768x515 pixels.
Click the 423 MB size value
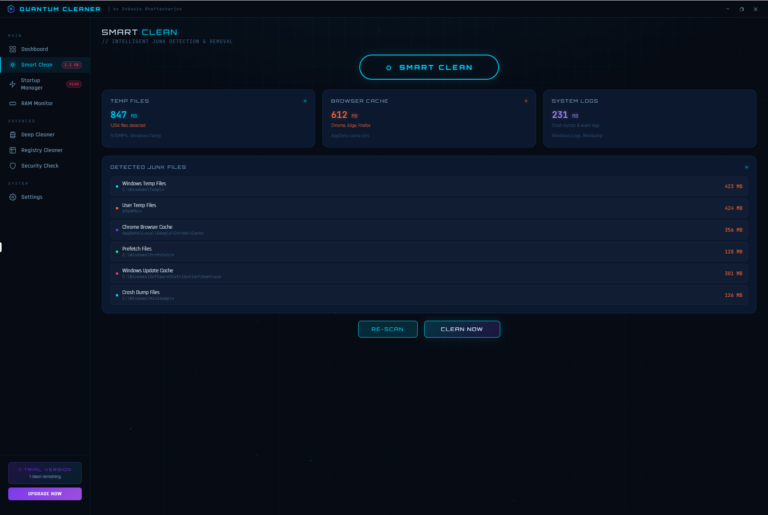[733, 186]
